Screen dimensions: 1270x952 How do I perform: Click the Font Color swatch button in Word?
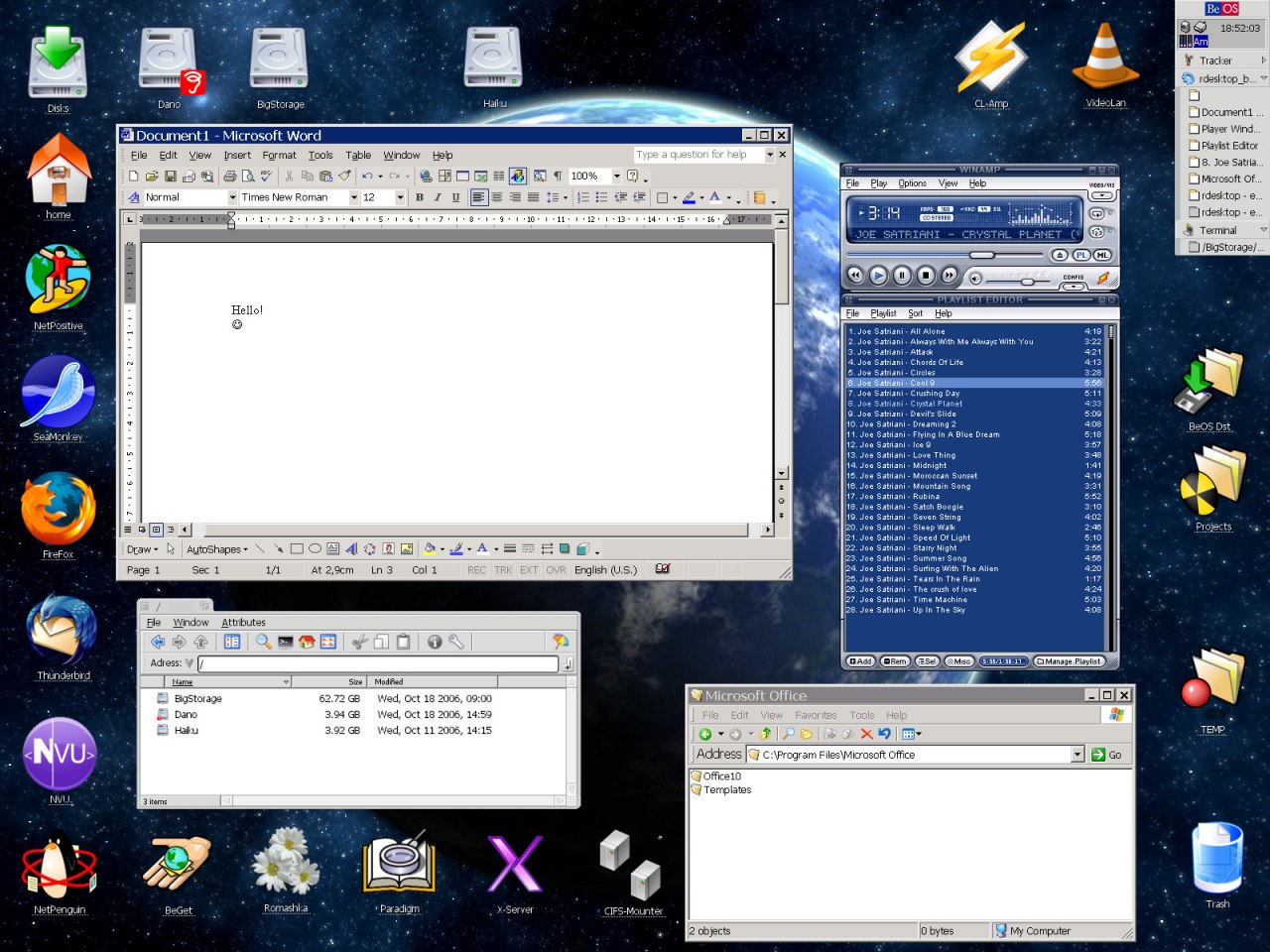coord(716,197)
